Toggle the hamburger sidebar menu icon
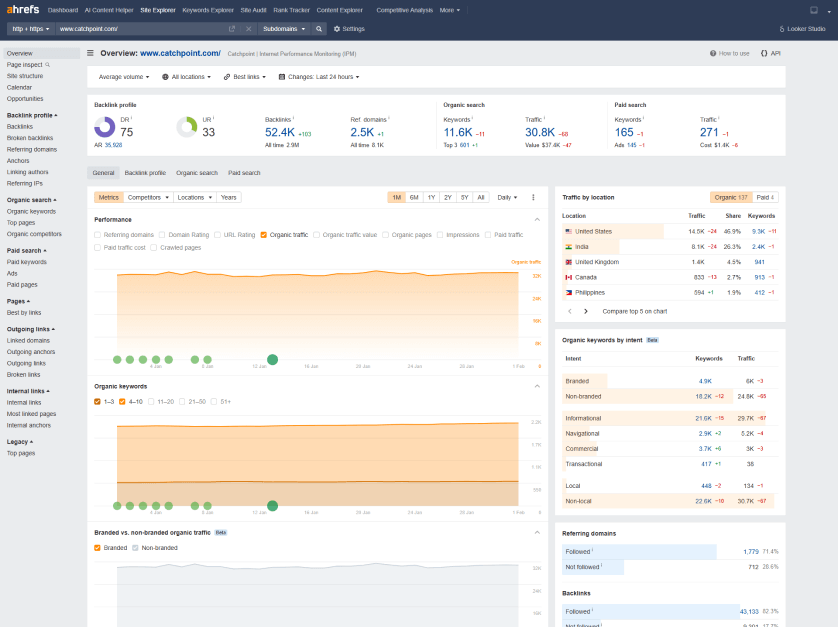Viewport: 838px width, 627px height. pyautogui.click(x=91, y=53)
